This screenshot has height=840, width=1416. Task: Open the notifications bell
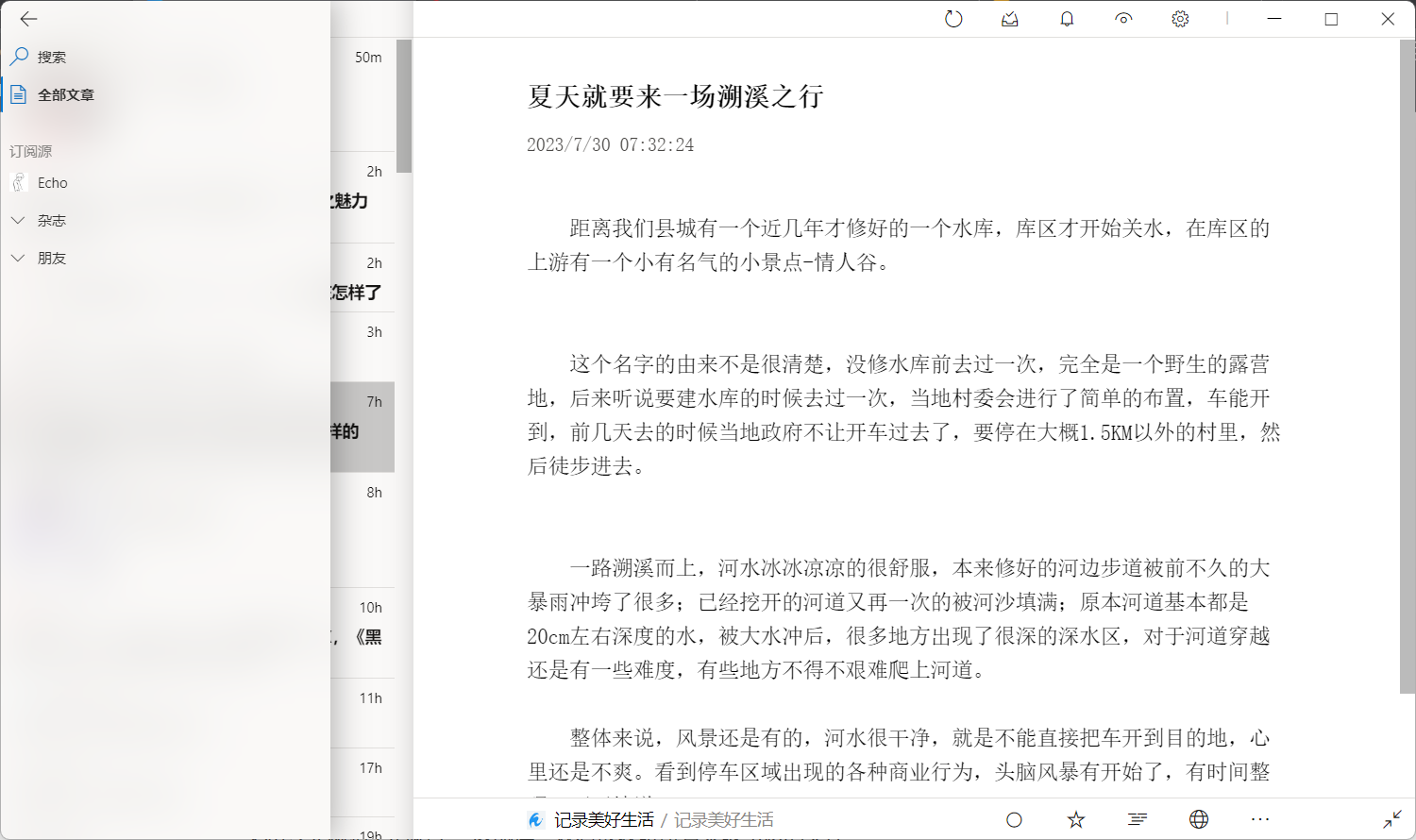click(1067, 19)
